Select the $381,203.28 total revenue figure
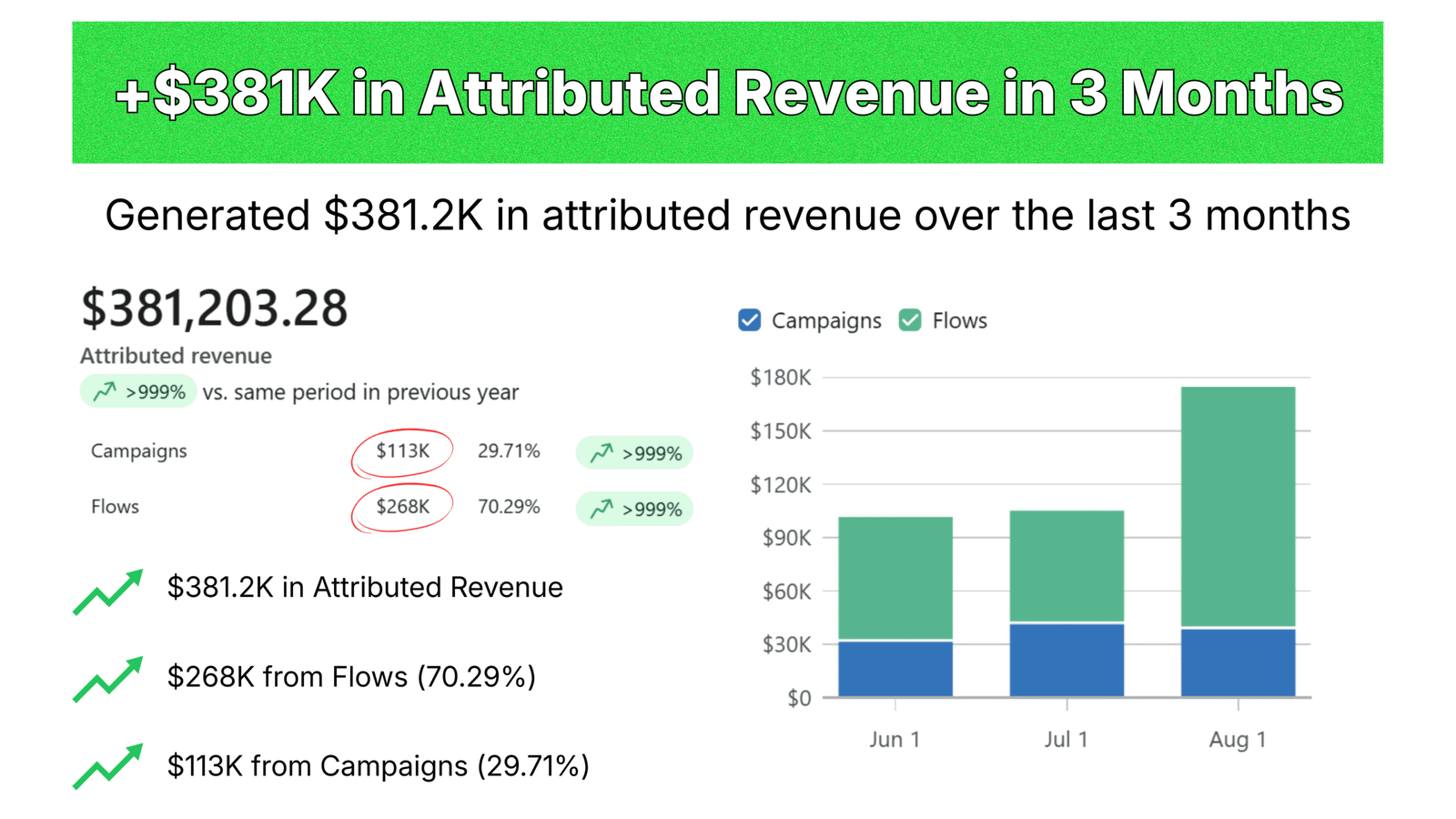The image size is (1456, 819). (x=215, y=308)
